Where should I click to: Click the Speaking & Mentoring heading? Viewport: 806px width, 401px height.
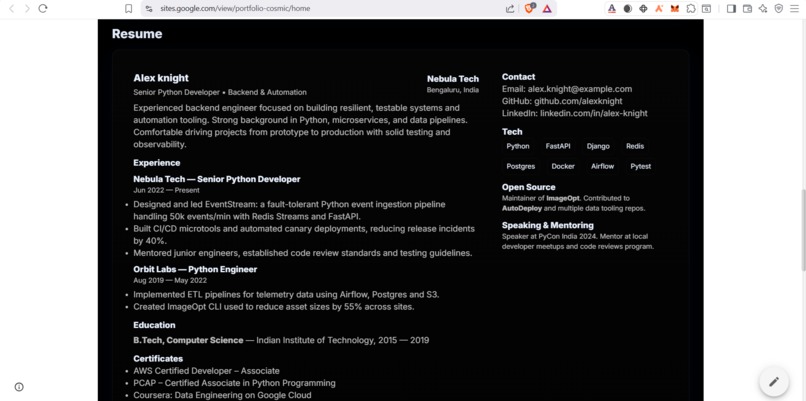(x=548, y=225)
